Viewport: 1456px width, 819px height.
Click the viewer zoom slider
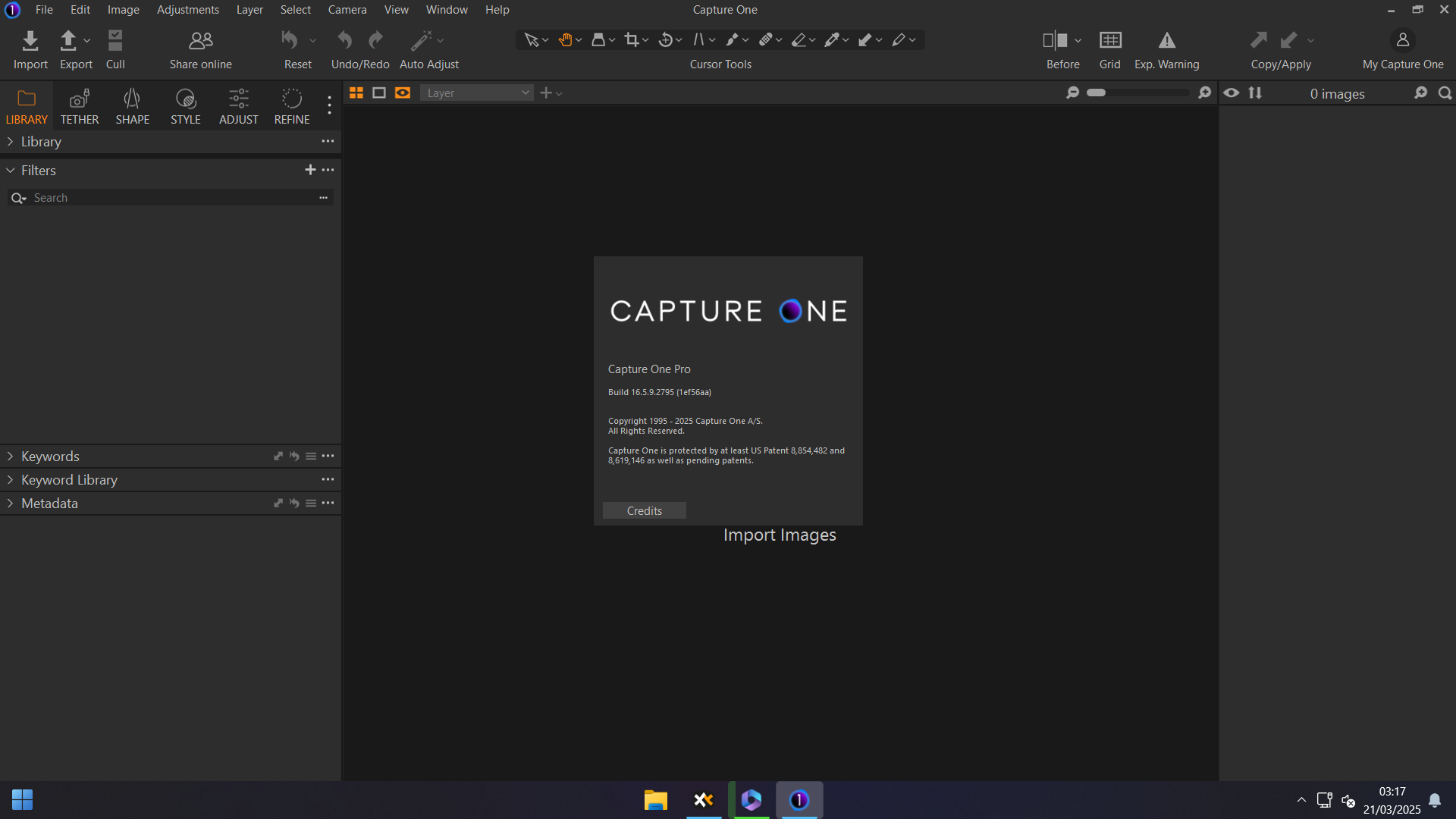tap(1139, 93)
